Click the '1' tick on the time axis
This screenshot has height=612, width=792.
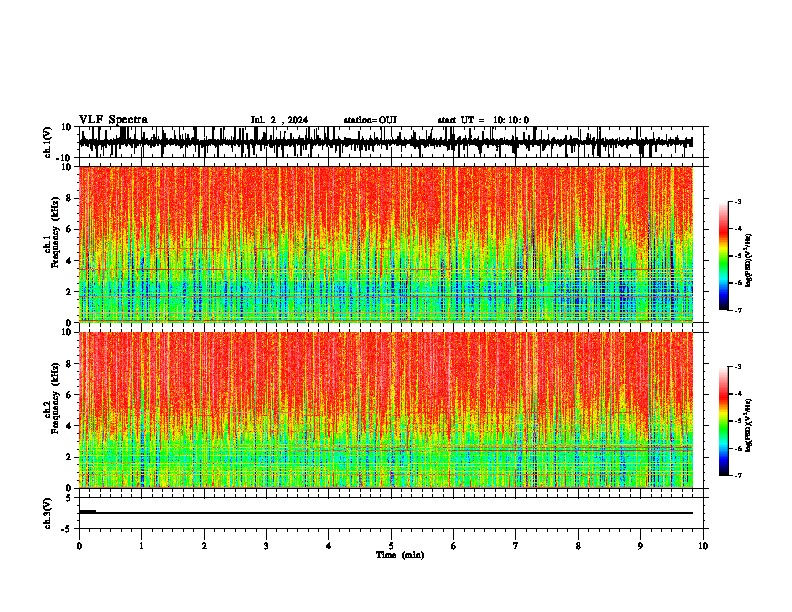(141, 546)
